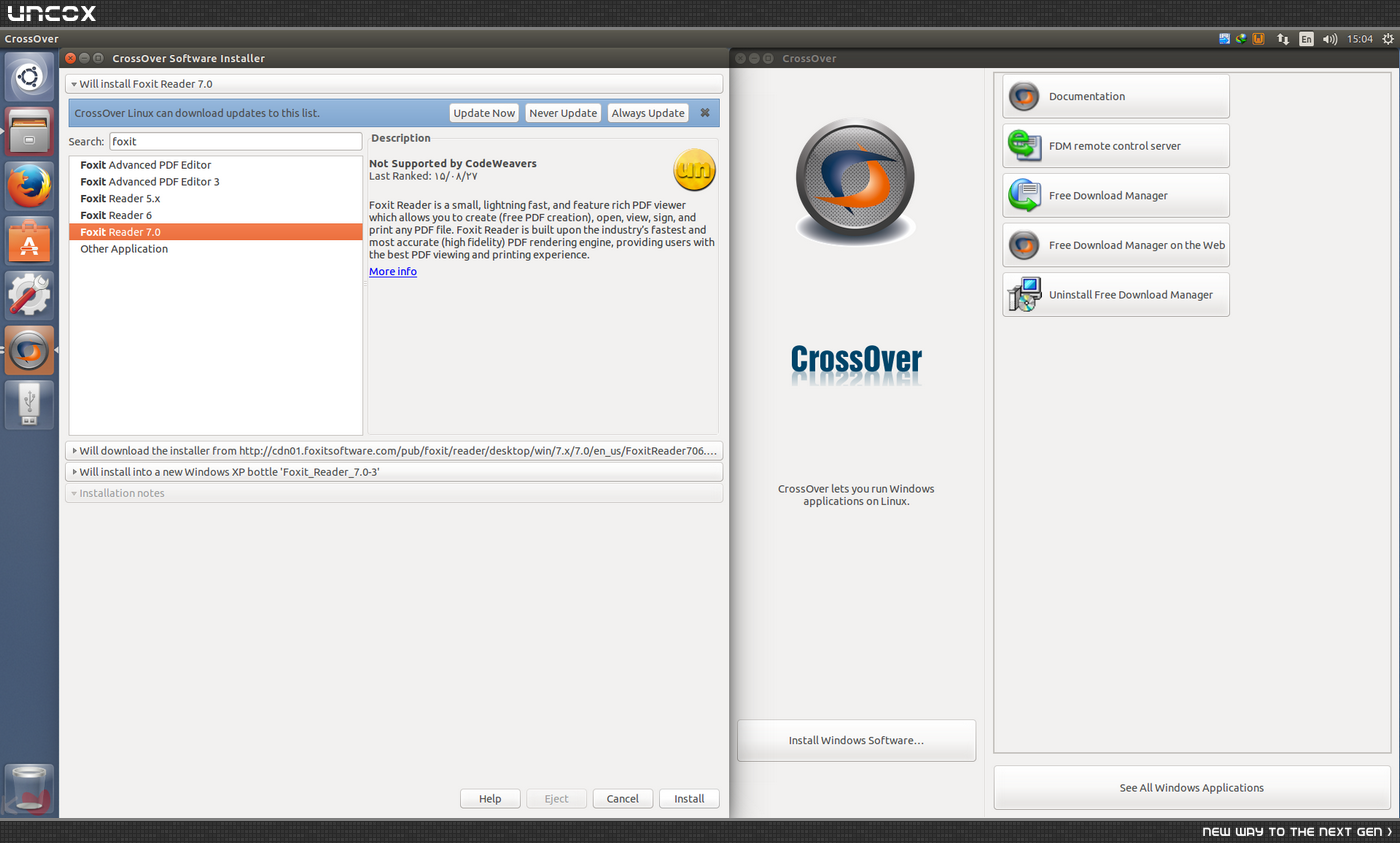The height and width of the screenshot is (843, 1400).
Task: Click the network up/down arrows indicator
Action: 1283,39
